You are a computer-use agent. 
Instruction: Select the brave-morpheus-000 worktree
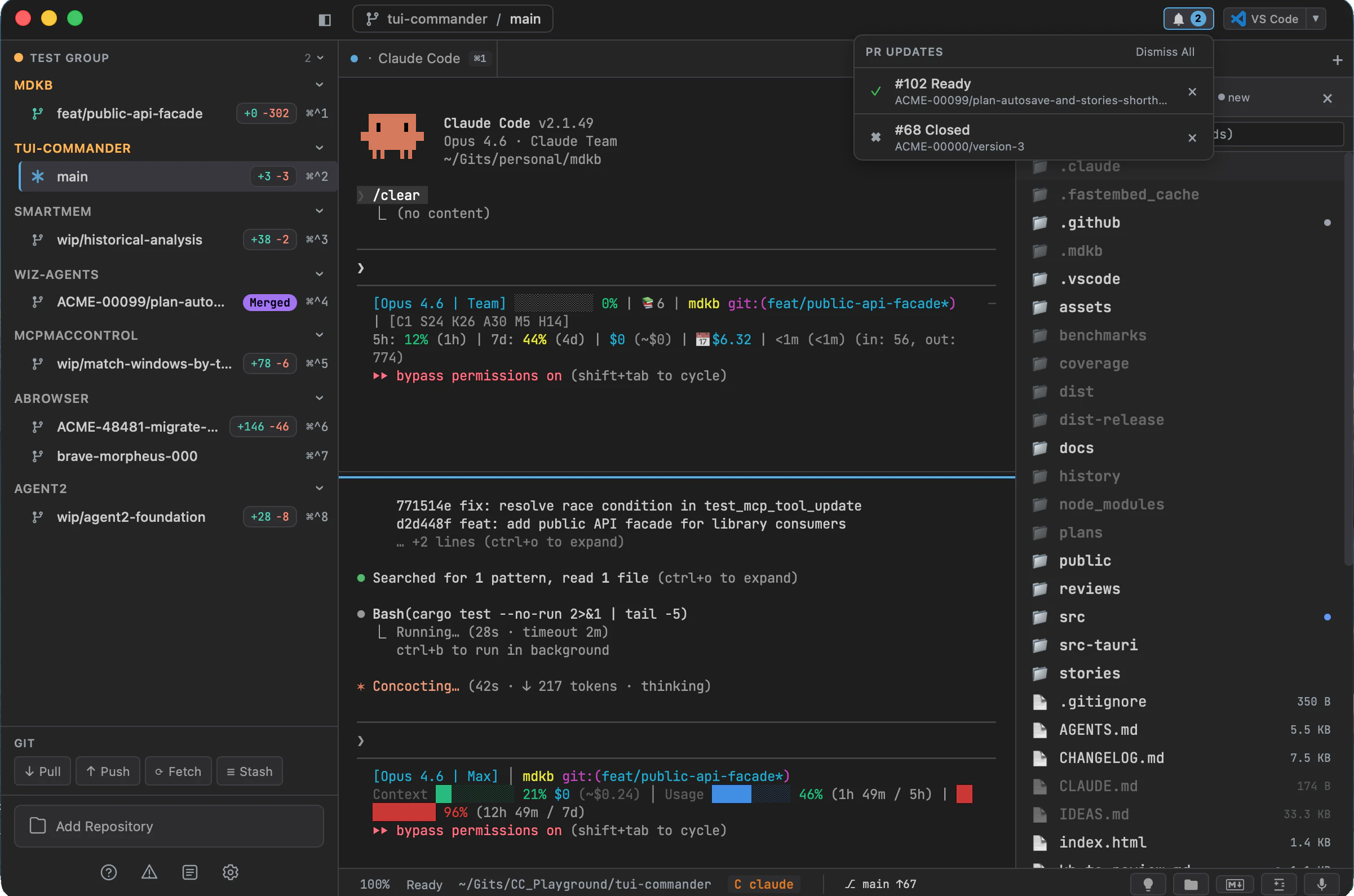pos(126,455)
